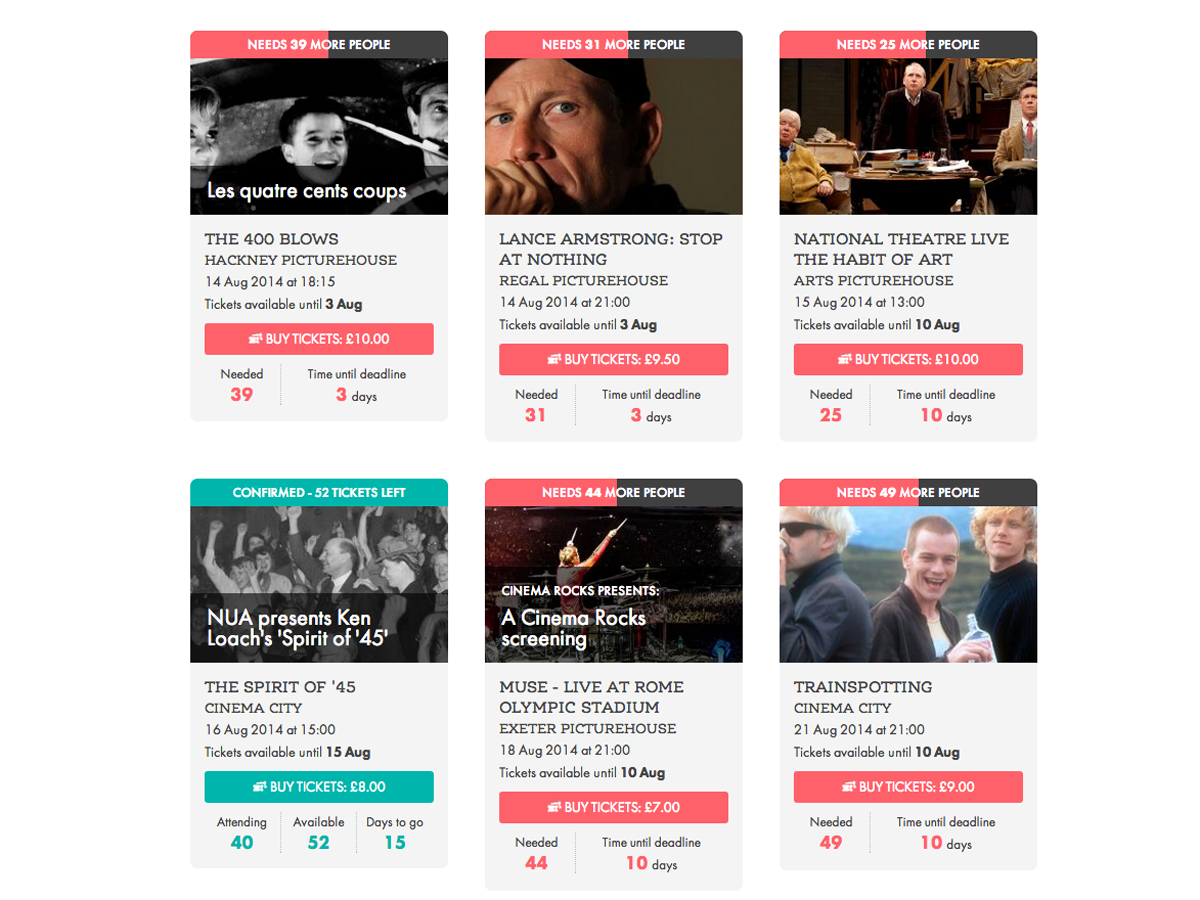Buy National Theatre Live tickets for £10.00
The width and height of the screenshot is (1200, 900).
[x=908, y=360]
